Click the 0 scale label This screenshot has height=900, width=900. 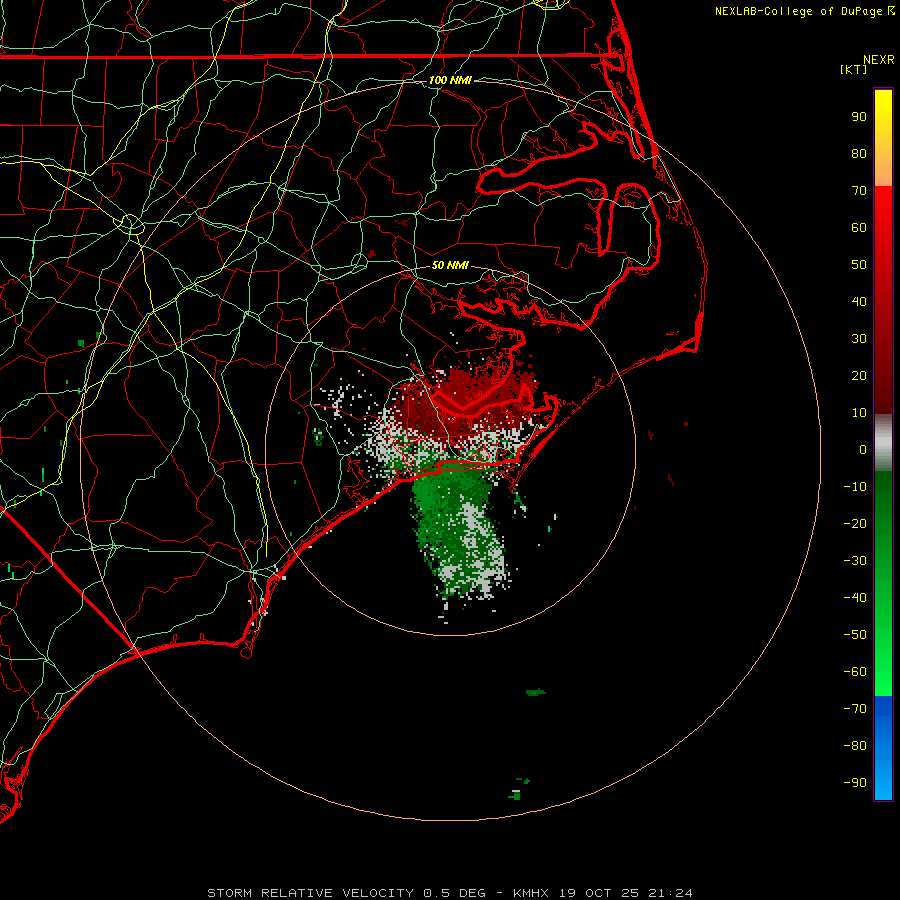[863, 450]
